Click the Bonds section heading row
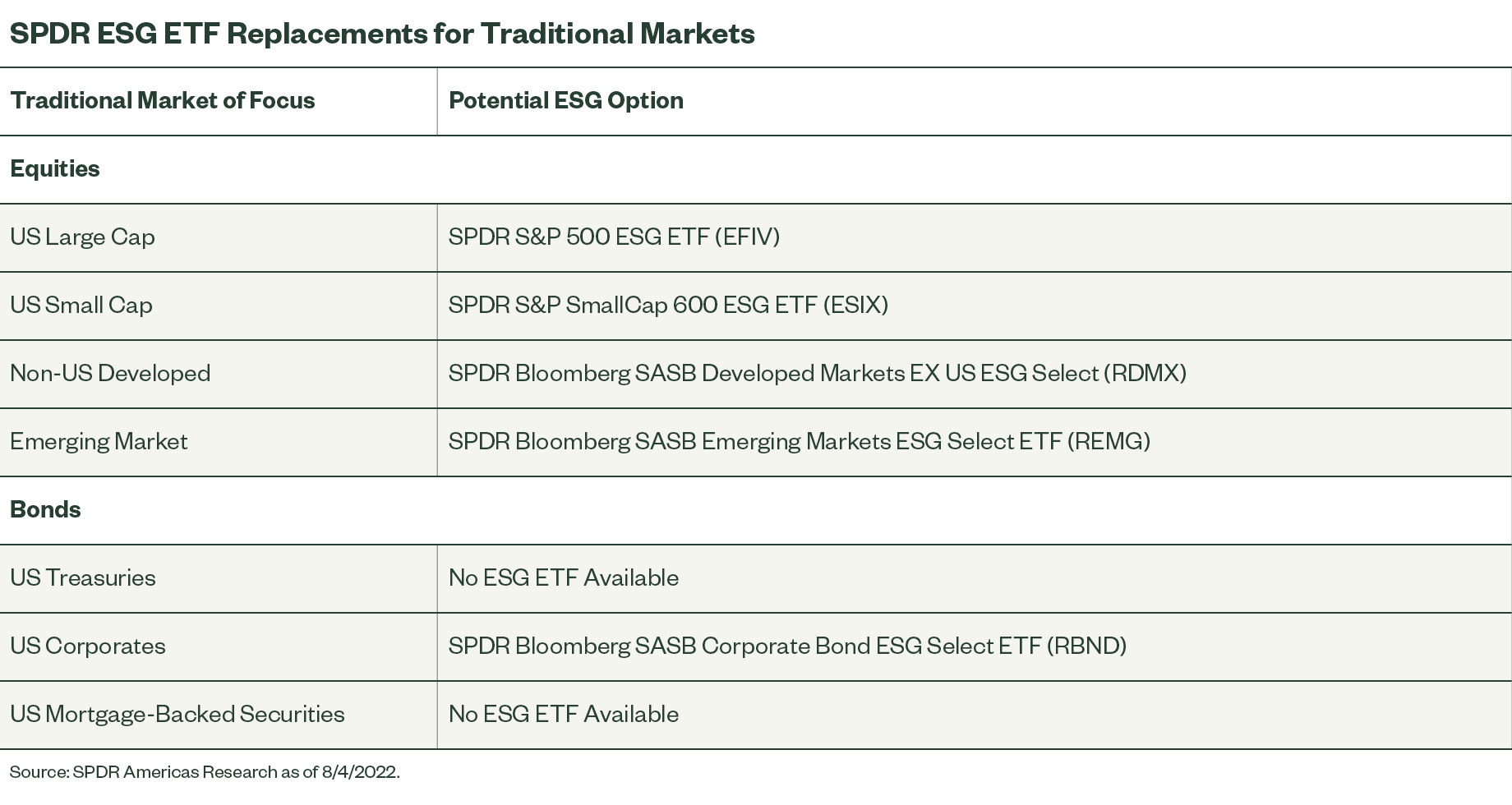Screen dimensions: 1512x805 (45, 509)
